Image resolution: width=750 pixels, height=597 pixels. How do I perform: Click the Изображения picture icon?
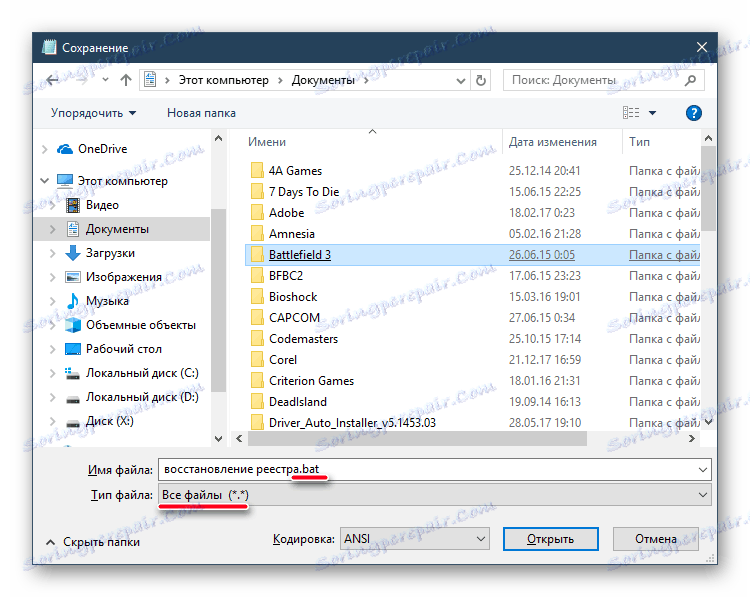73,277
